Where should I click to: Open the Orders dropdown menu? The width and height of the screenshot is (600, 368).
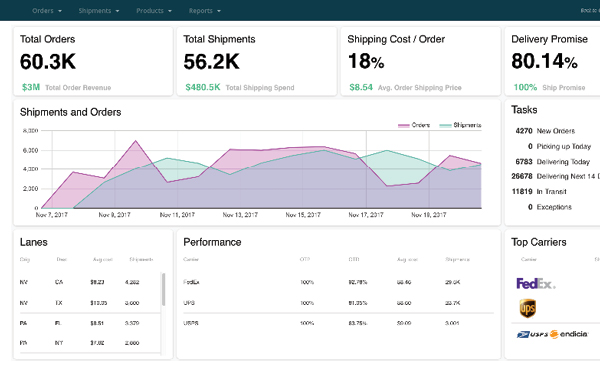47,11
